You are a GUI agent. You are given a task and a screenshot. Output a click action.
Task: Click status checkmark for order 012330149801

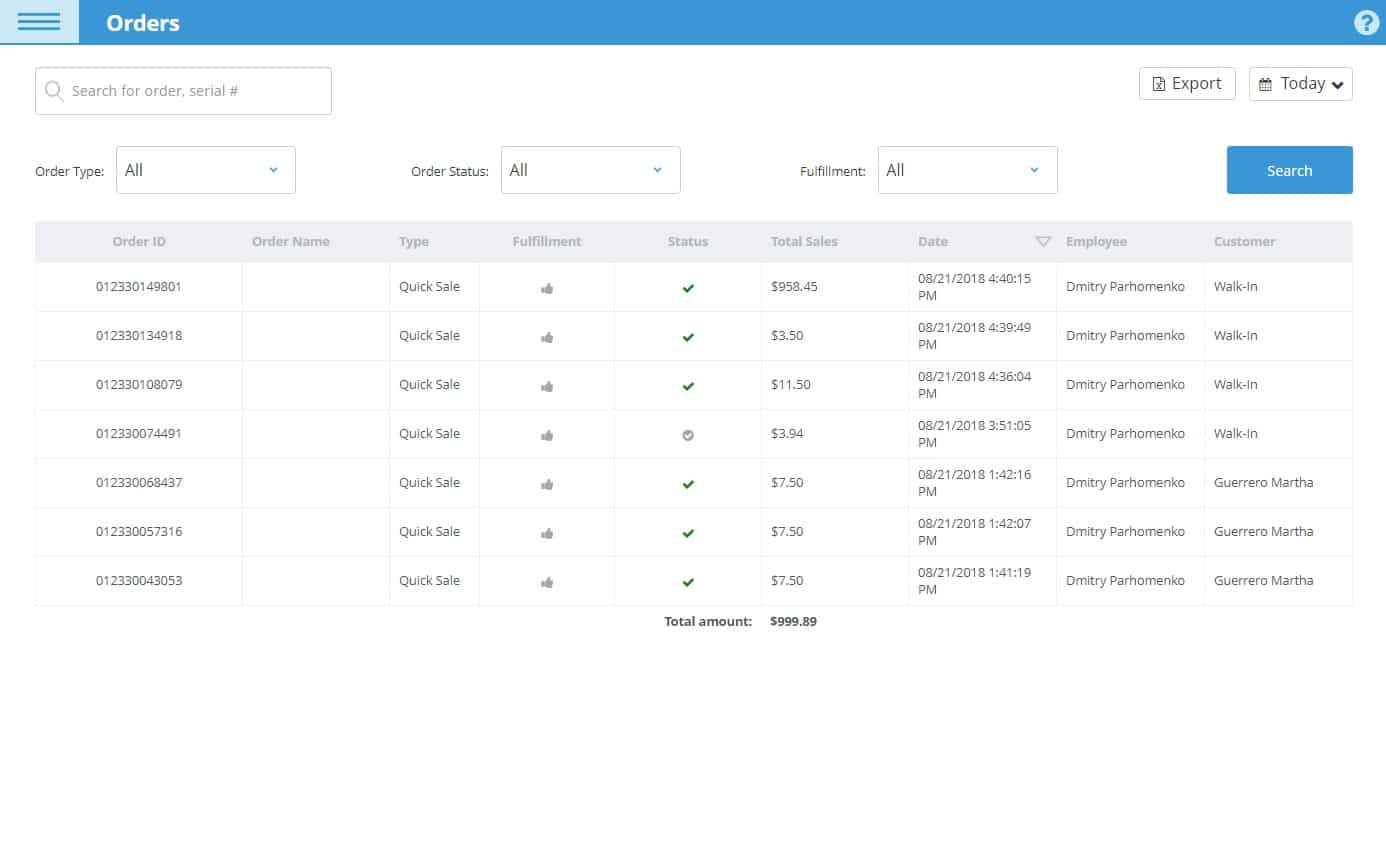pos(688,288)
